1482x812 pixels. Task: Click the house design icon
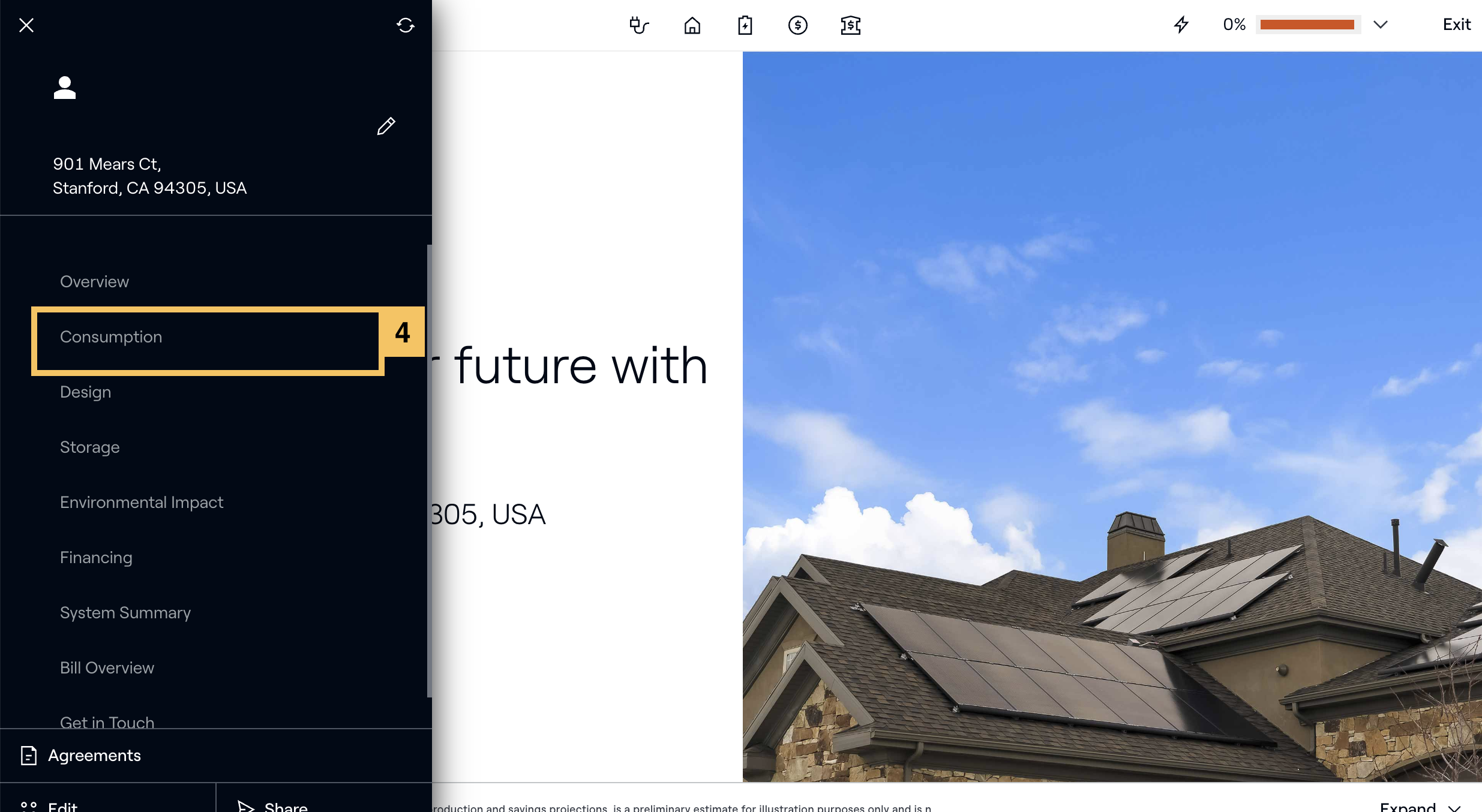tap(692, 25)
